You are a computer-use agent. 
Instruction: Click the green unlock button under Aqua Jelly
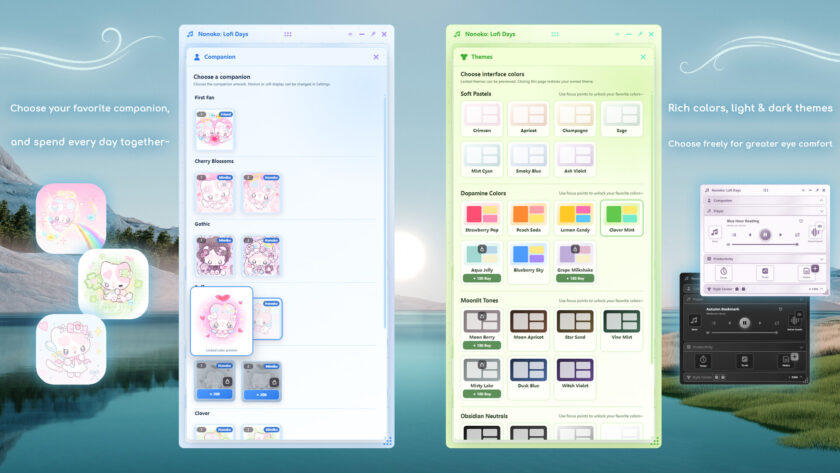[482, 279]
